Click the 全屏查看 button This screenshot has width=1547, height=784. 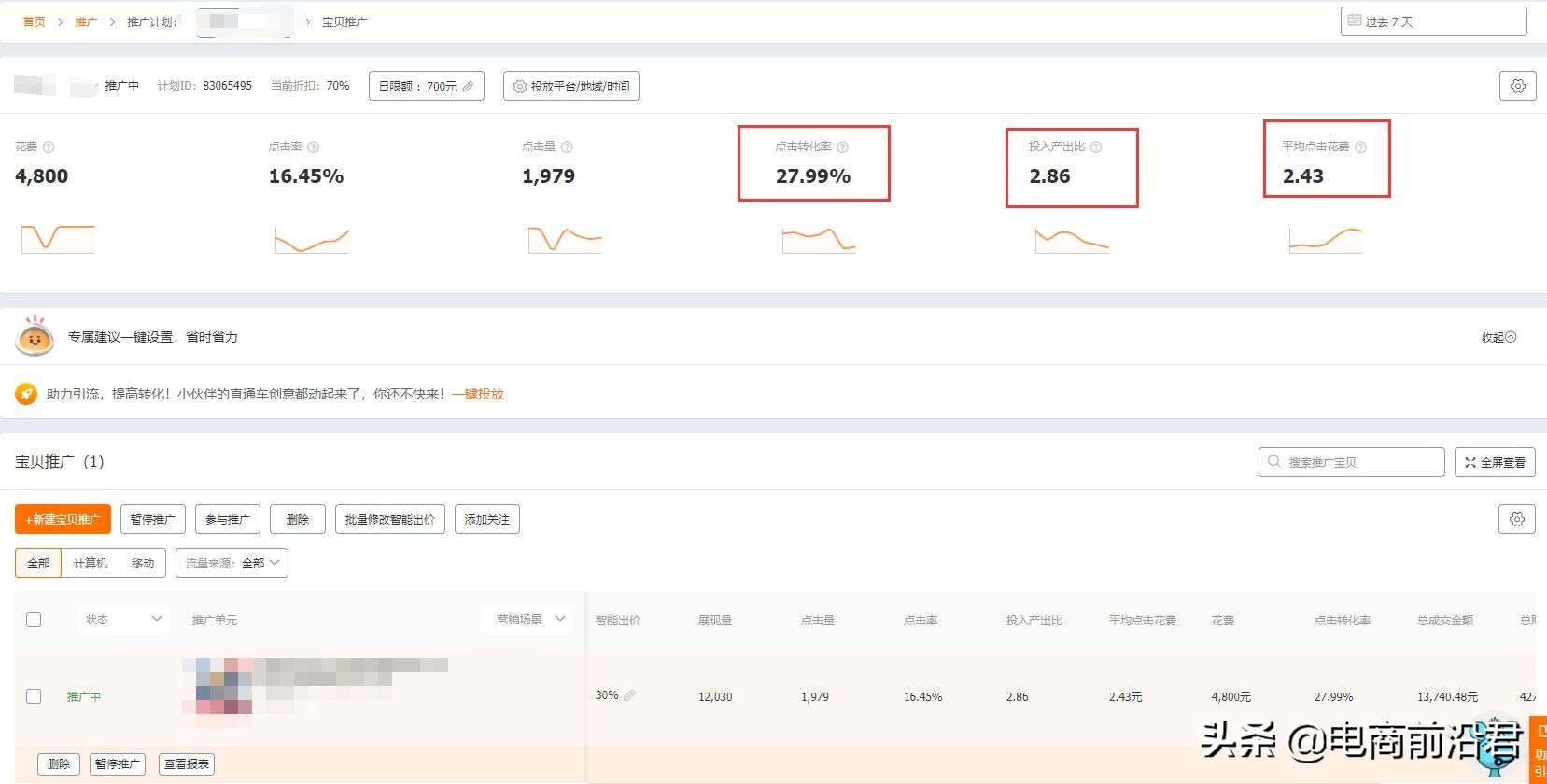pos(1495,462)
